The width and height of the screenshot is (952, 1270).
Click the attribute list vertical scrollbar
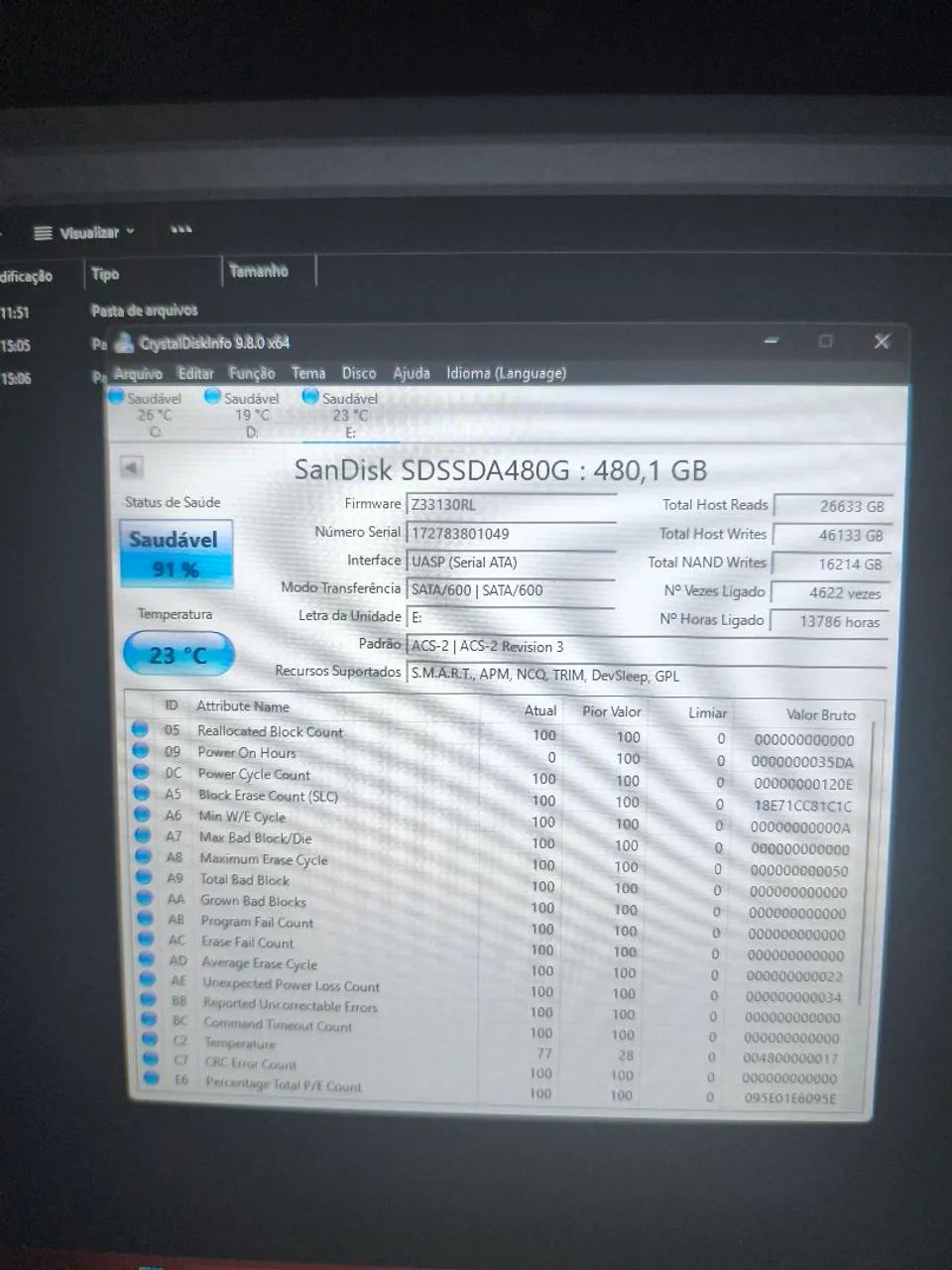click(x=869, y=863)
